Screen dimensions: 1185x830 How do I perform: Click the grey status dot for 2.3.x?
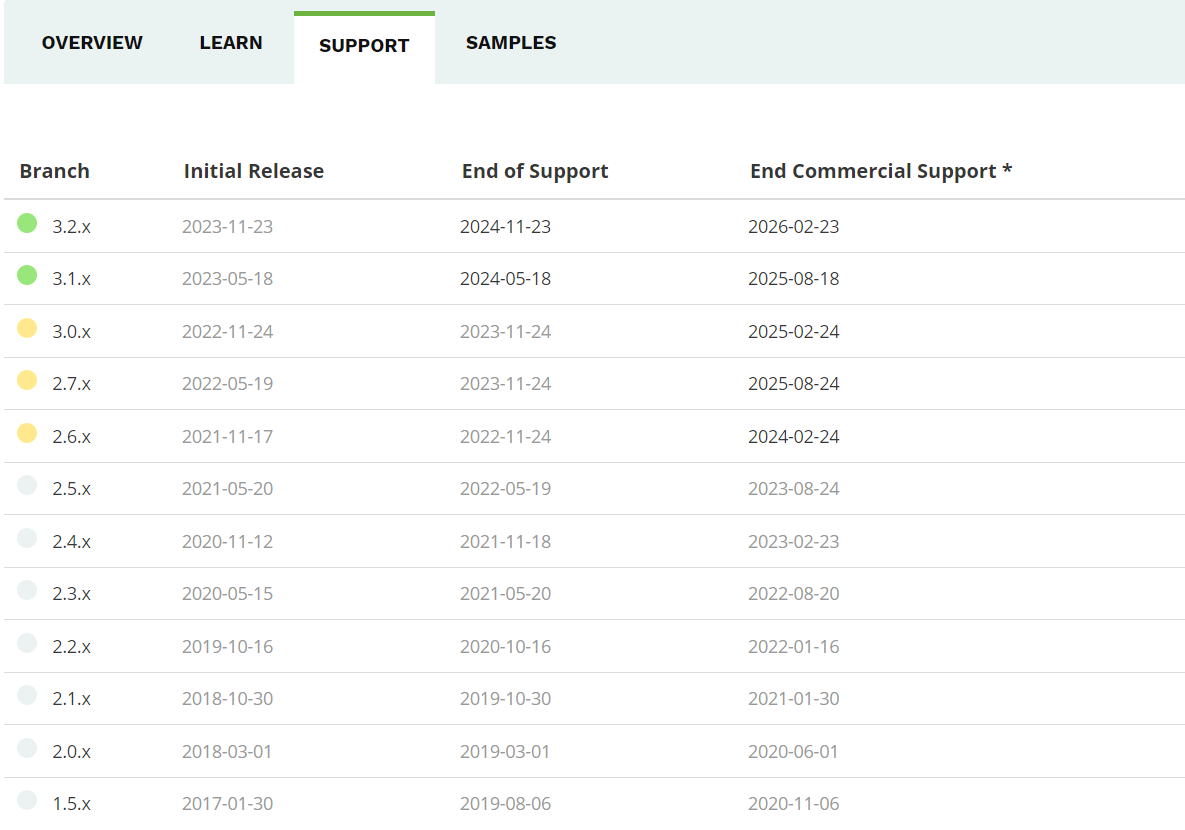(27, 590)
